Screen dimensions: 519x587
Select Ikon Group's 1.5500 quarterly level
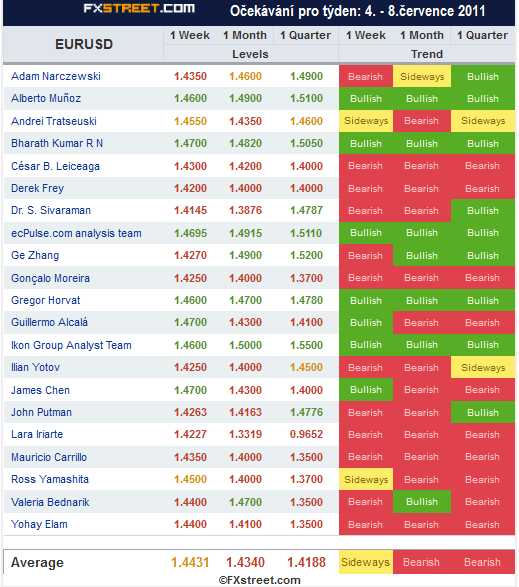tap(306, 345)
